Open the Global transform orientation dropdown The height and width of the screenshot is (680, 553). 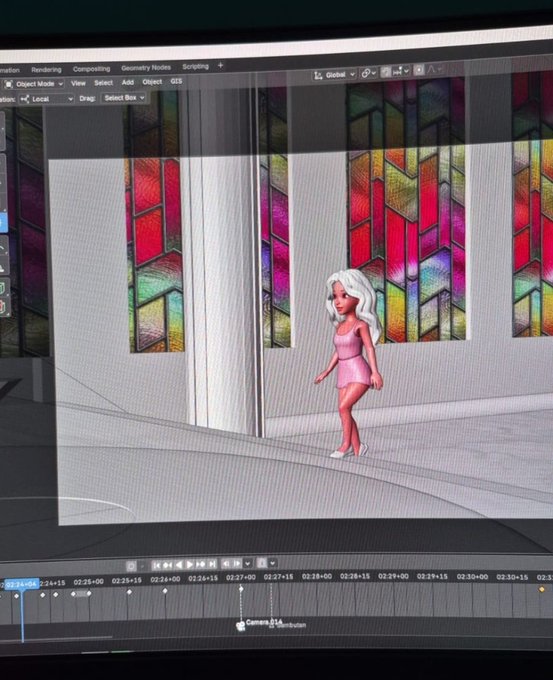pos(334,75)
